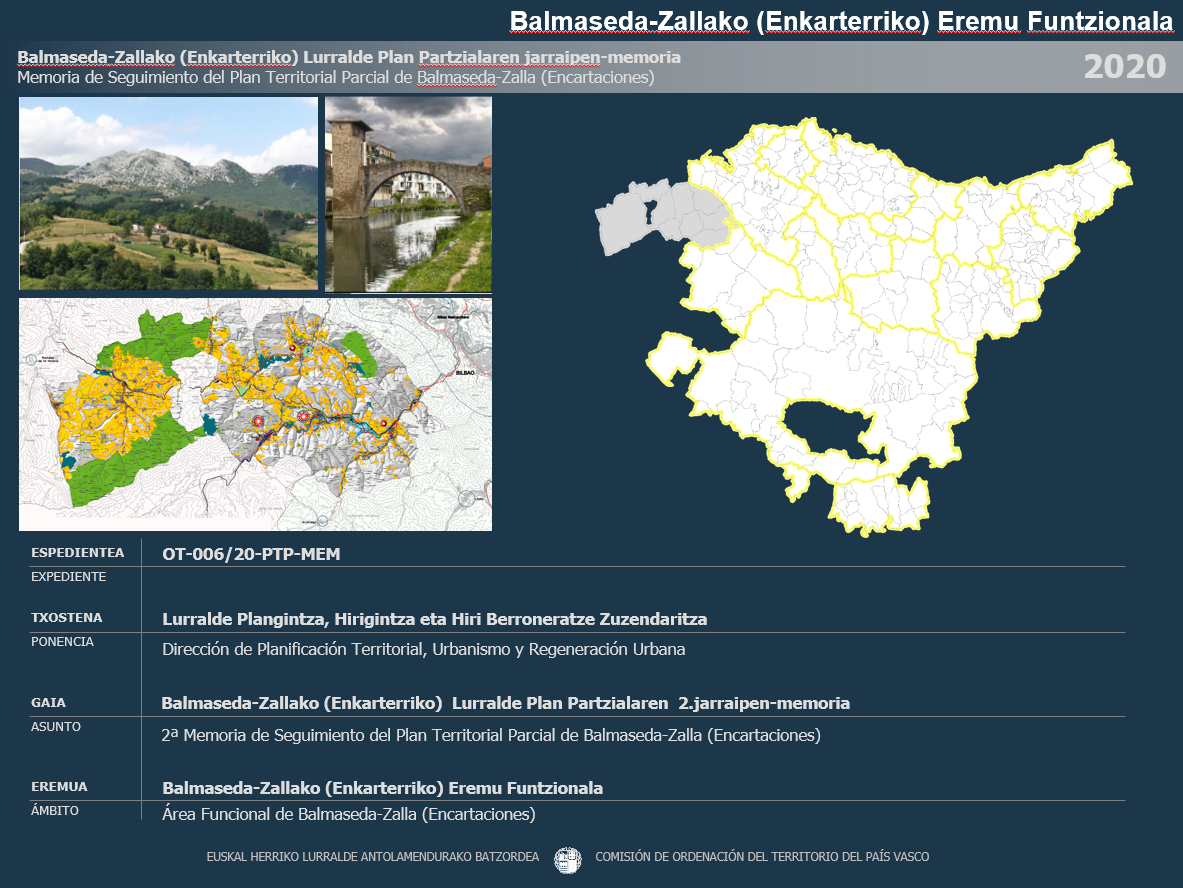Click the subtitle 'Memoria de Seguimiento del Plan Territorial Parcial'

(336, 77)
